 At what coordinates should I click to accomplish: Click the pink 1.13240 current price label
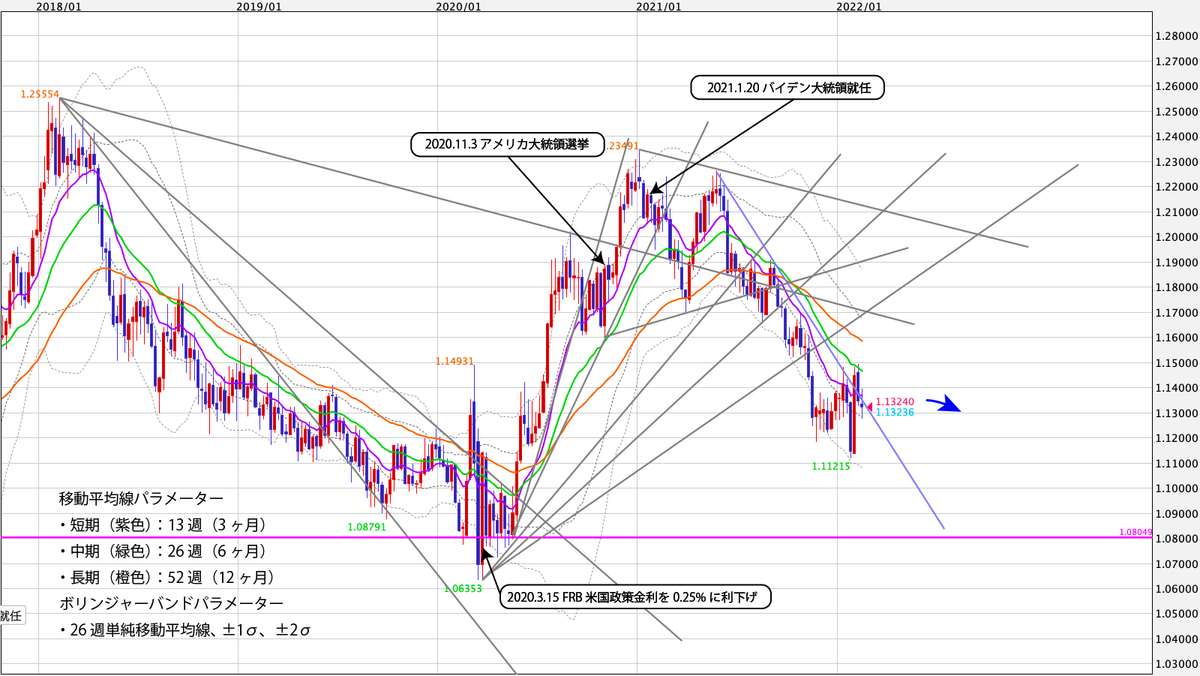click(x=893, y=401)
